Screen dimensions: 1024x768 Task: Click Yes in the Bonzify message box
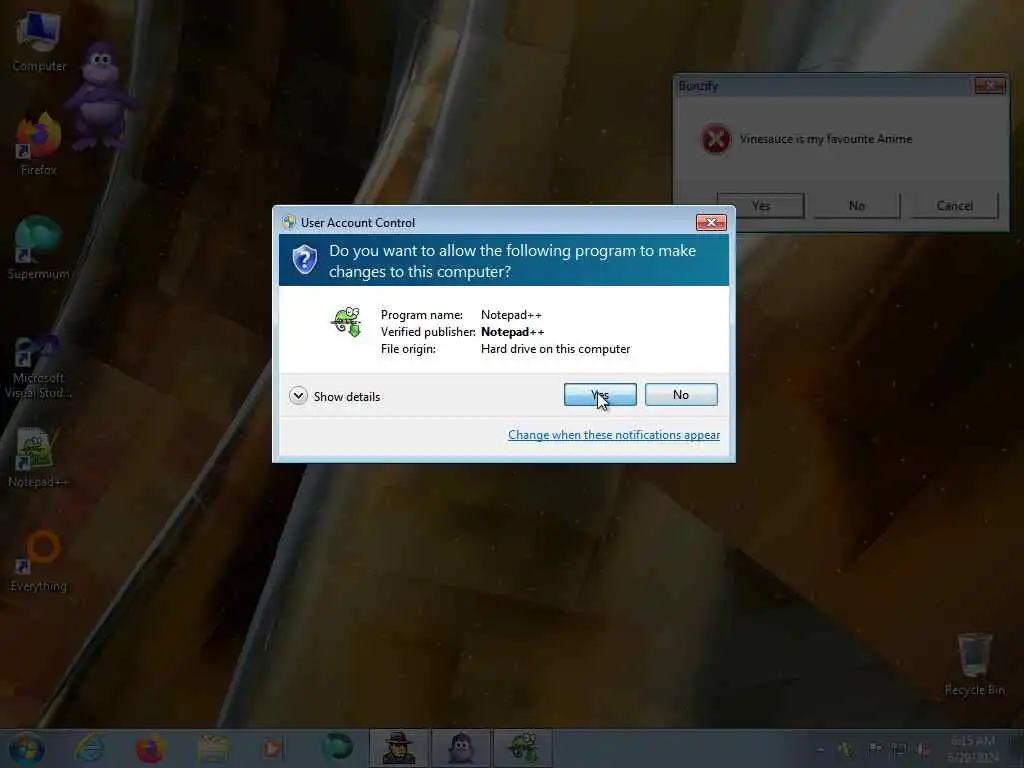coord(761,206)
